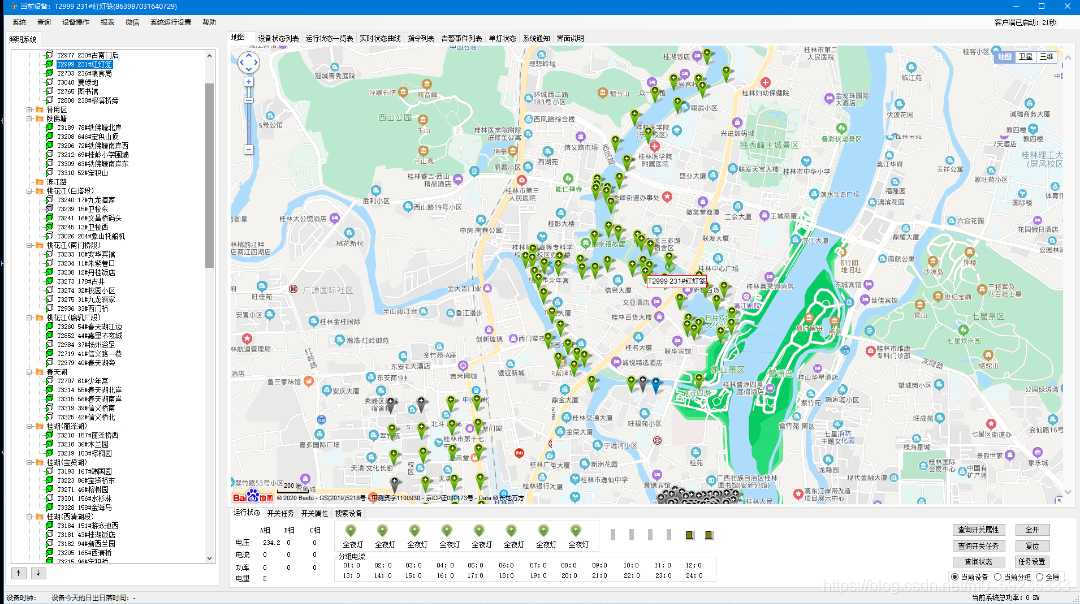The width and height of the screenshot is (1080, 604).
Task: Click the blue lamp marker on the map
Action: coord(656,383)
